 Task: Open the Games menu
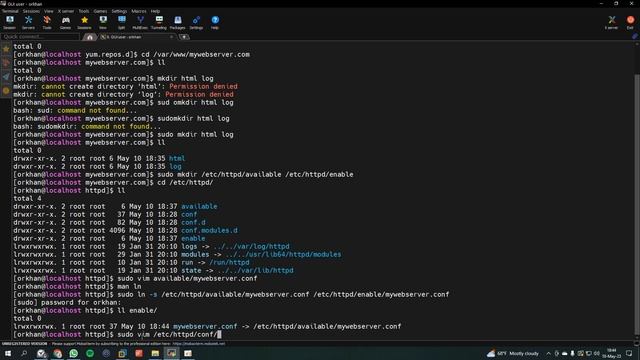[x=100, y=11]
